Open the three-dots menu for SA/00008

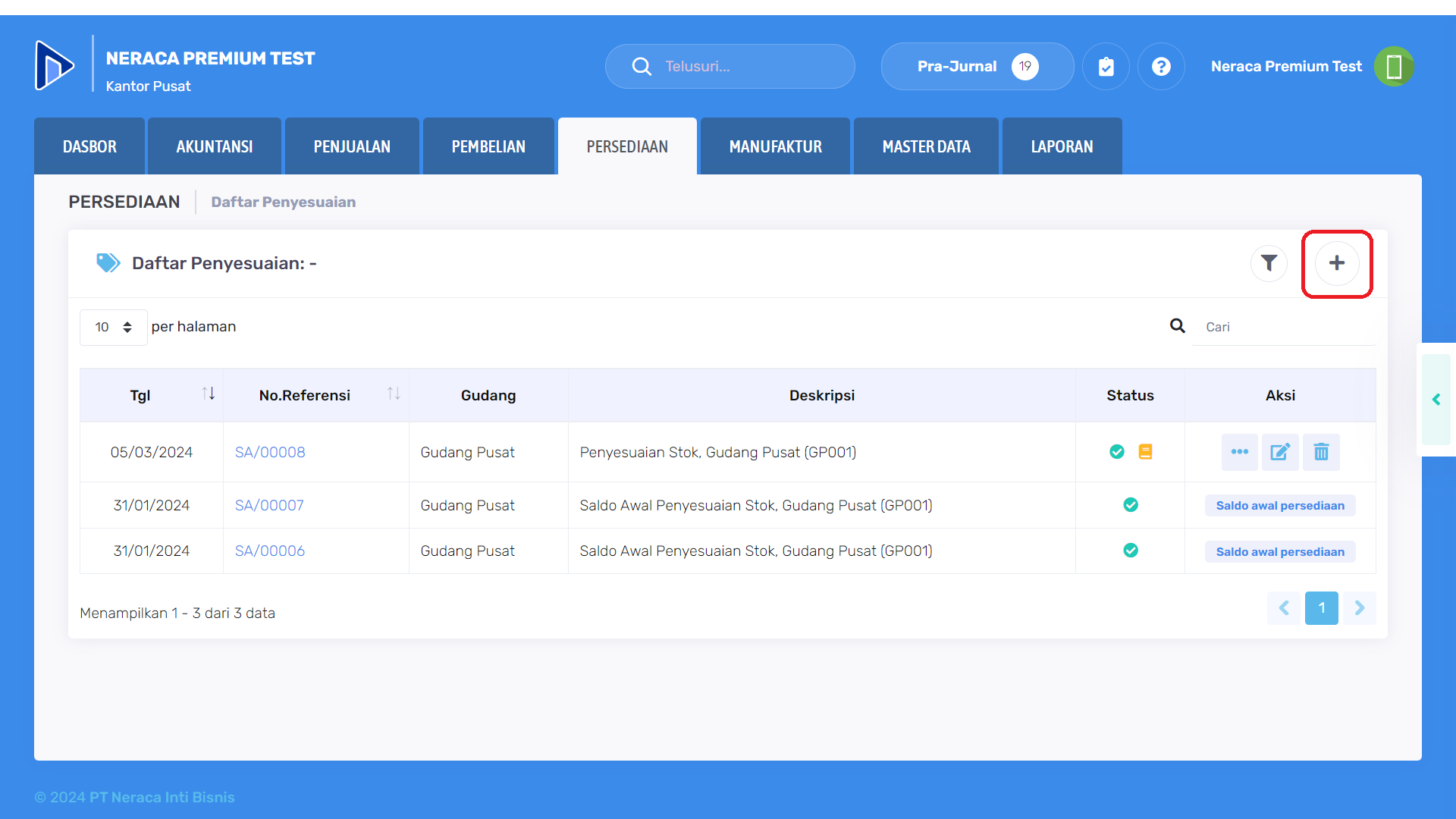(x=1239, y=452)
